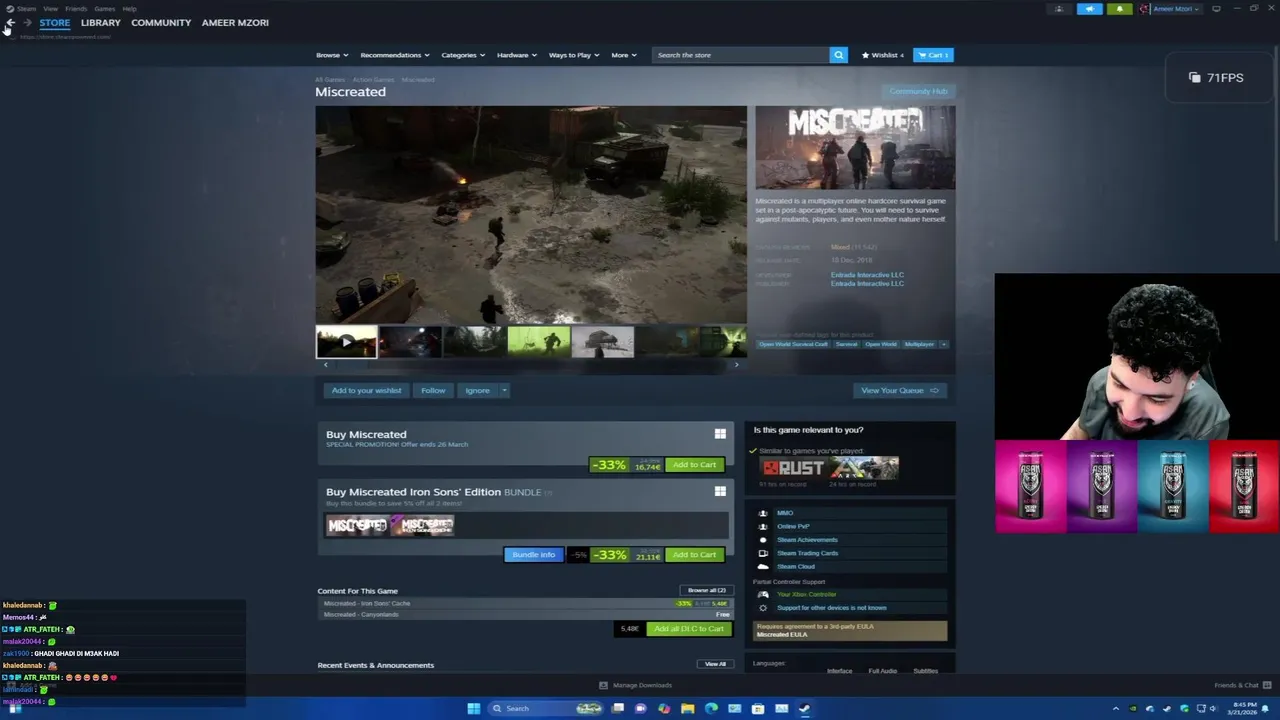Open the AMEER MZORI profile tab
This screenshot has height=720, width=1280.
click(x=235, y=22)
